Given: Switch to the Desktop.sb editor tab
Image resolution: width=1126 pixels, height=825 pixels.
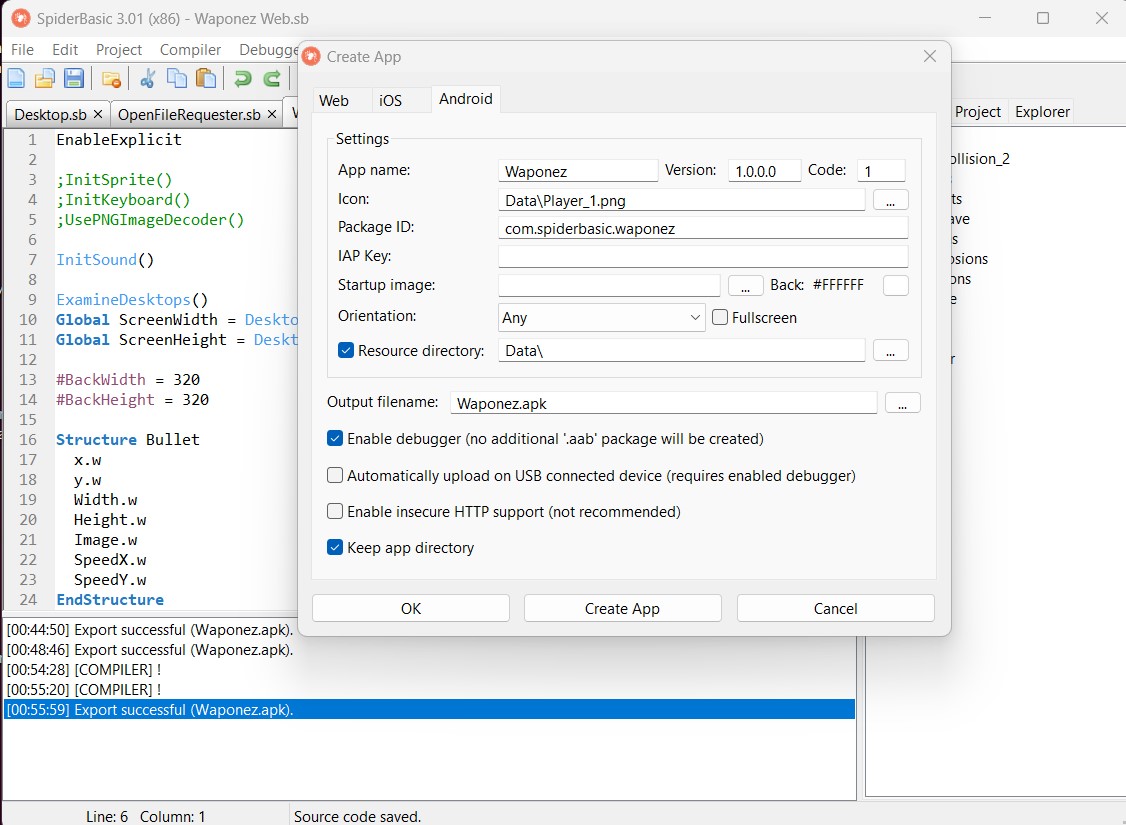Looking at the screenshot, I should click(x=50, y=115).
